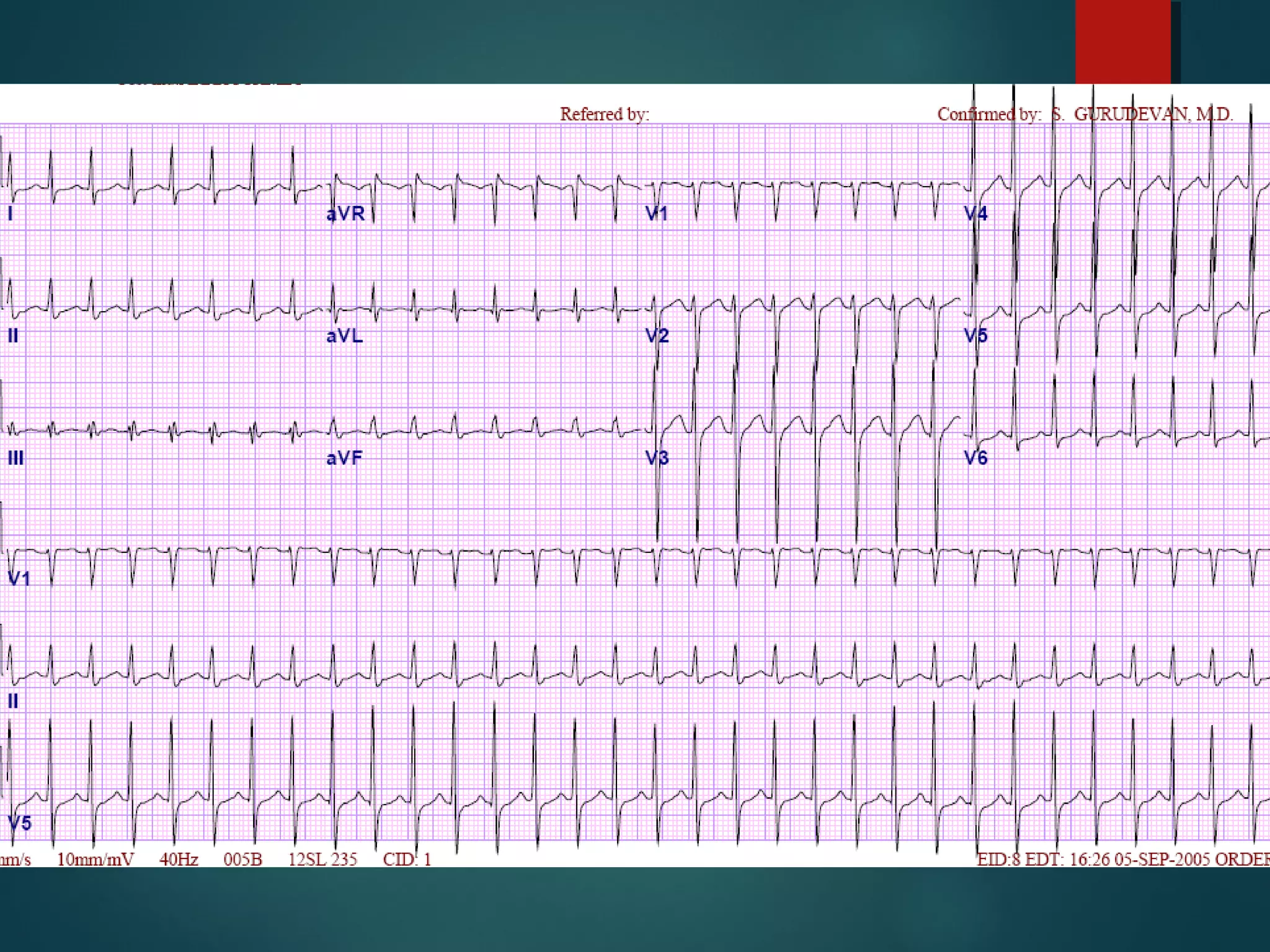The width and height of the screenshot is (1270, 952).
Task: Click the red rectangle in the header
Action: (x=1123, y=42)
